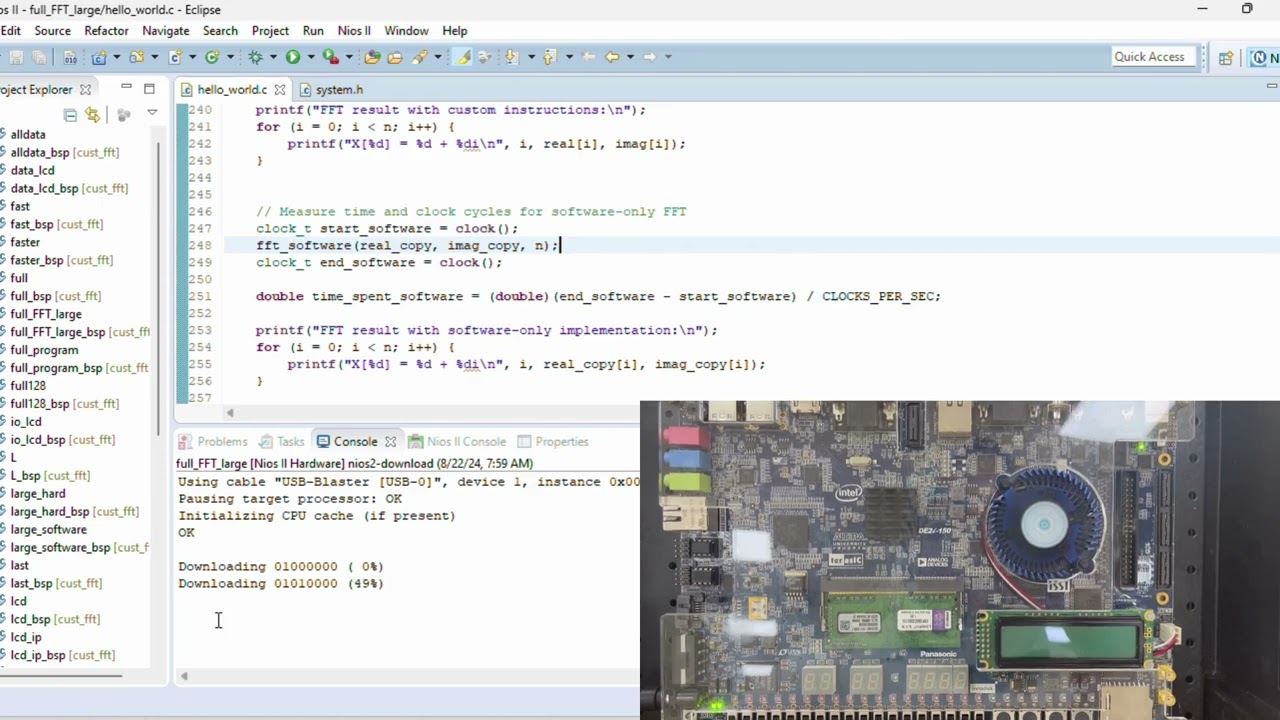Switch to the Nios II perspective button
This screenshot has width=1280, height=720.
pyautogui.click(x=1264, y=57)
